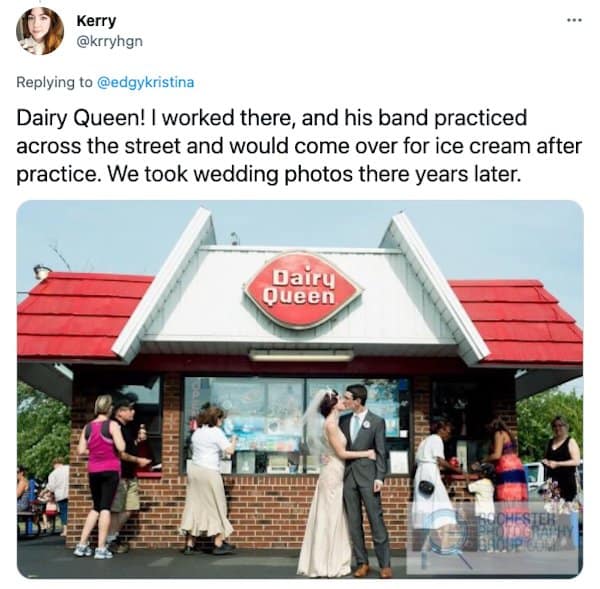Image resolution: width=600 pixels, height=589 pixels.
Task: Click the woman in the pink tank top
Action: [x=101, y=476]
